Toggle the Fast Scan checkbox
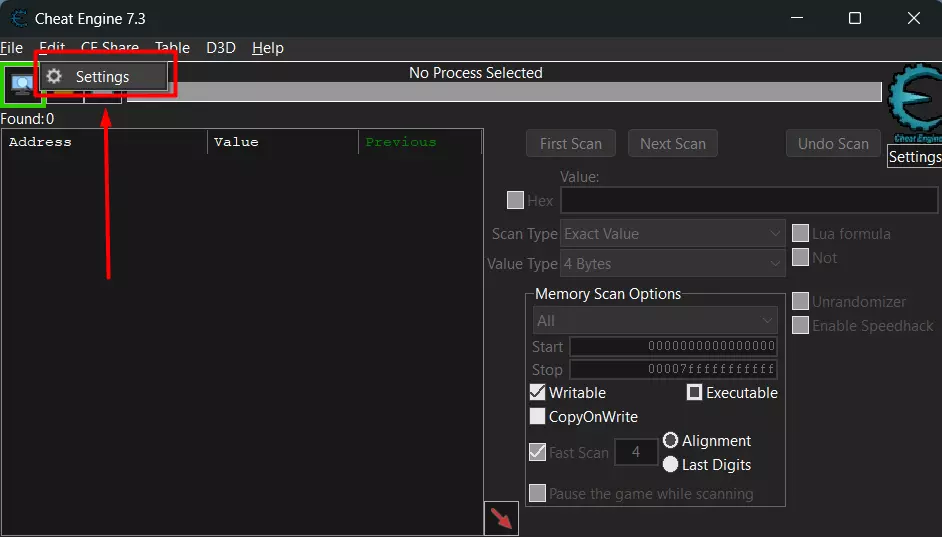The image size is (942, 537). (x=538, y=452)
